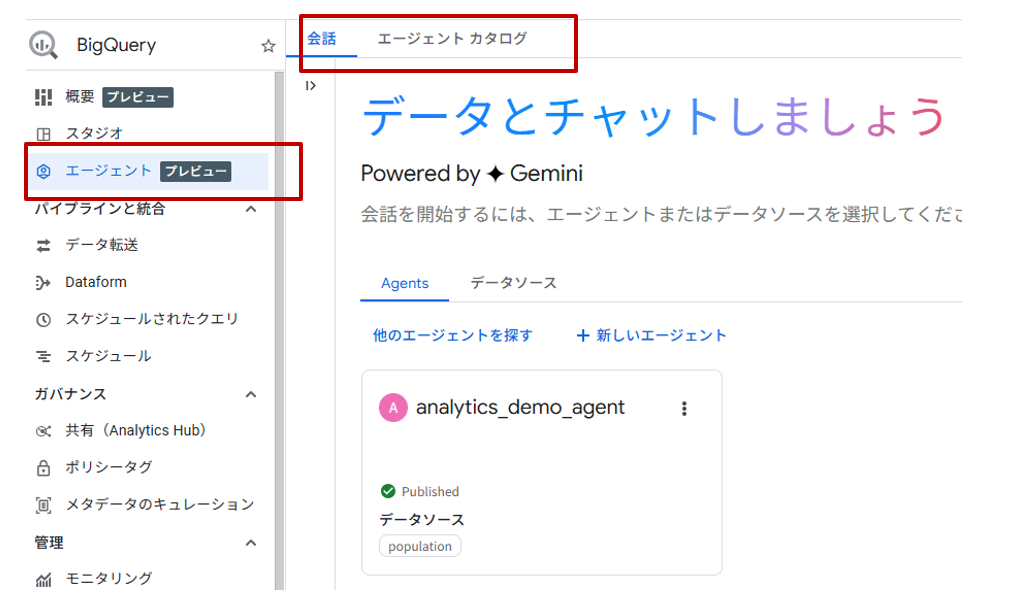This screenshot has width=1023, height=609.
Task: Click the population data source chip
Action: [420, 546]
